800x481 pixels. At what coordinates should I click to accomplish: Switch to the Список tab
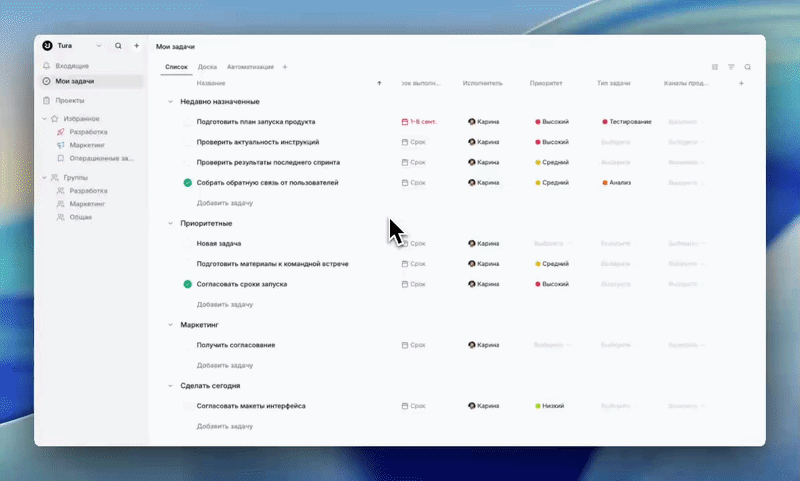pyautogui.click(x=176, y=67)
